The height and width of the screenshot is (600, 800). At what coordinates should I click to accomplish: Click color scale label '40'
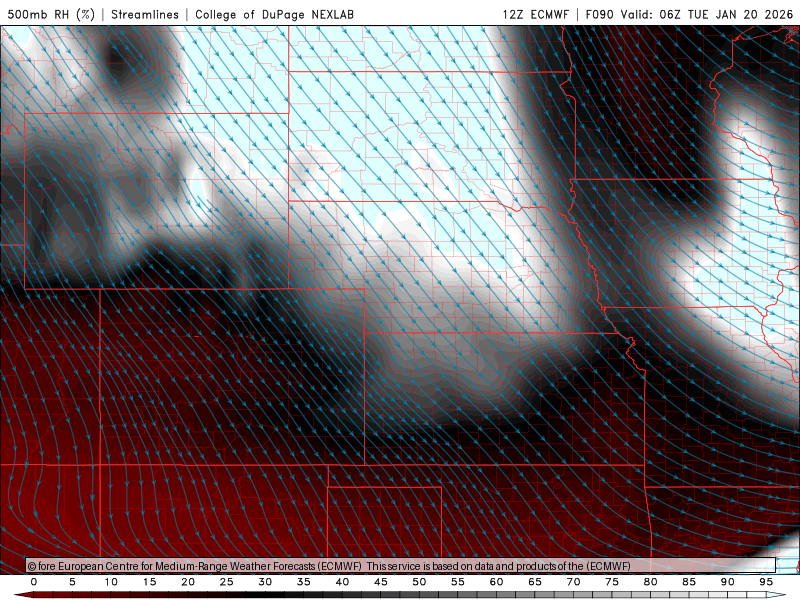342,582
